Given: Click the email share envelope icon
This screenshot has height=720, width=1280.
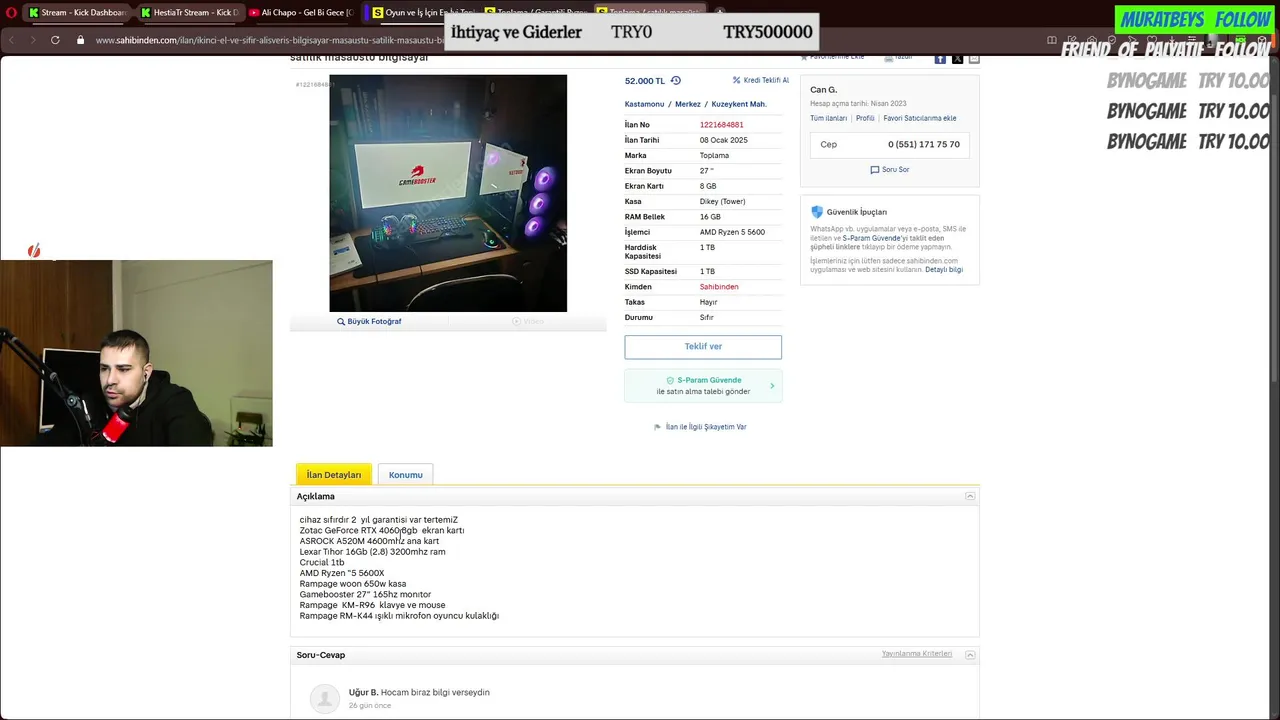Looking at the screenshot, I should tap(974, 59).
